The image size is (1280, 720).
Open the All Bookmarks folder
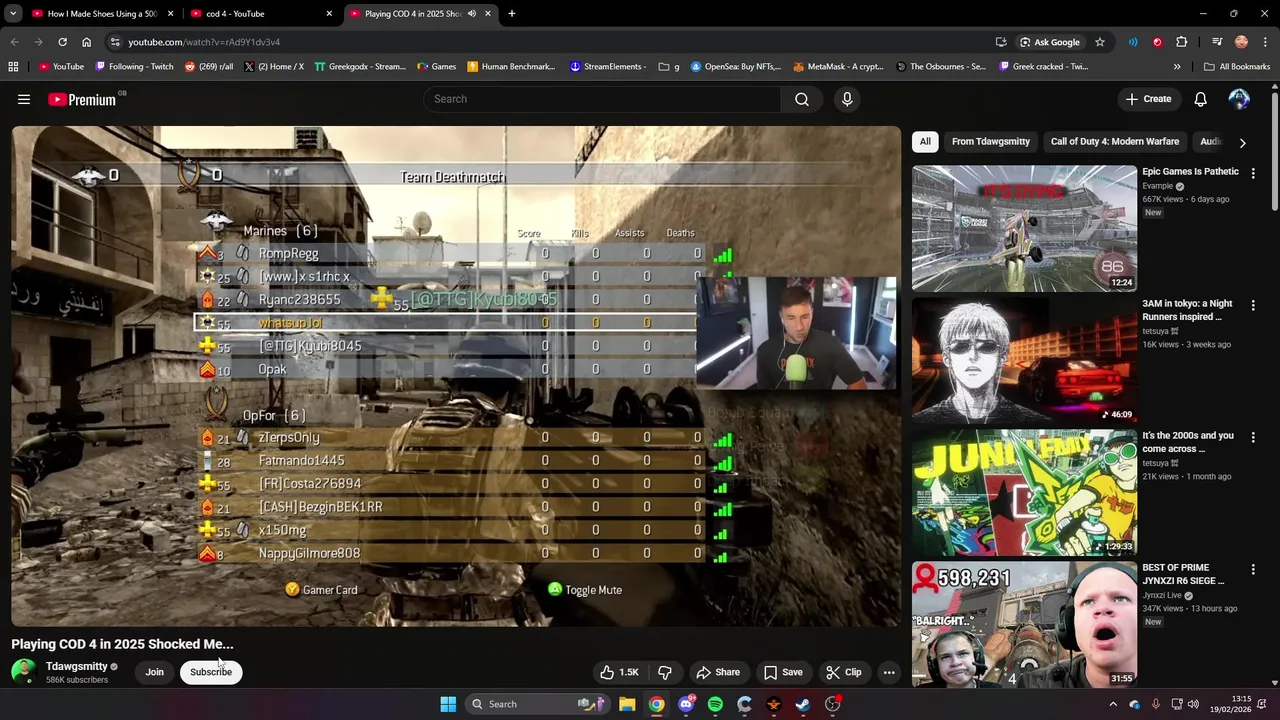click(1237, 67)
